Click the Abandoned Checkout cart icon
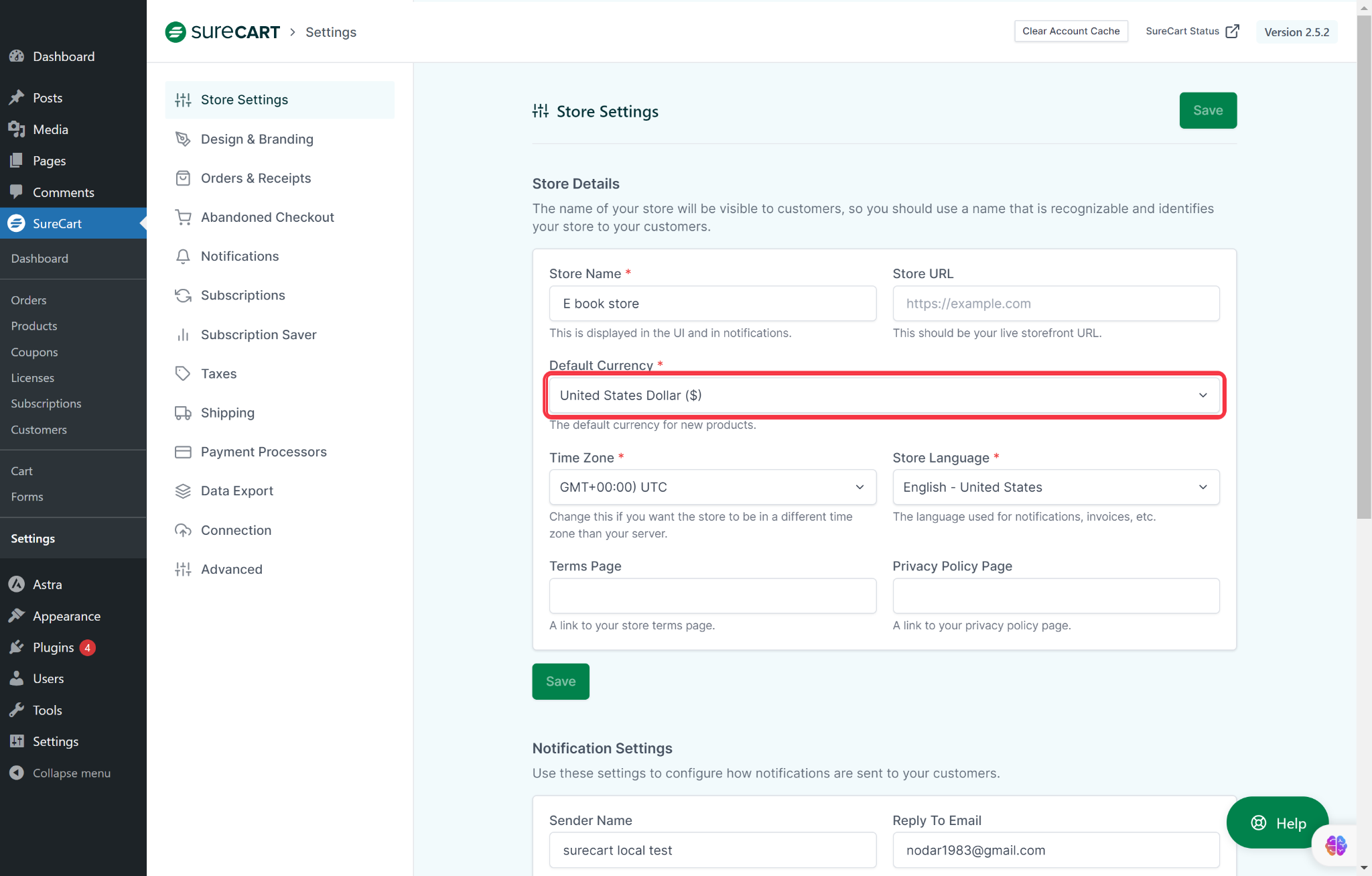1372x876 pixels. point(182,217)
